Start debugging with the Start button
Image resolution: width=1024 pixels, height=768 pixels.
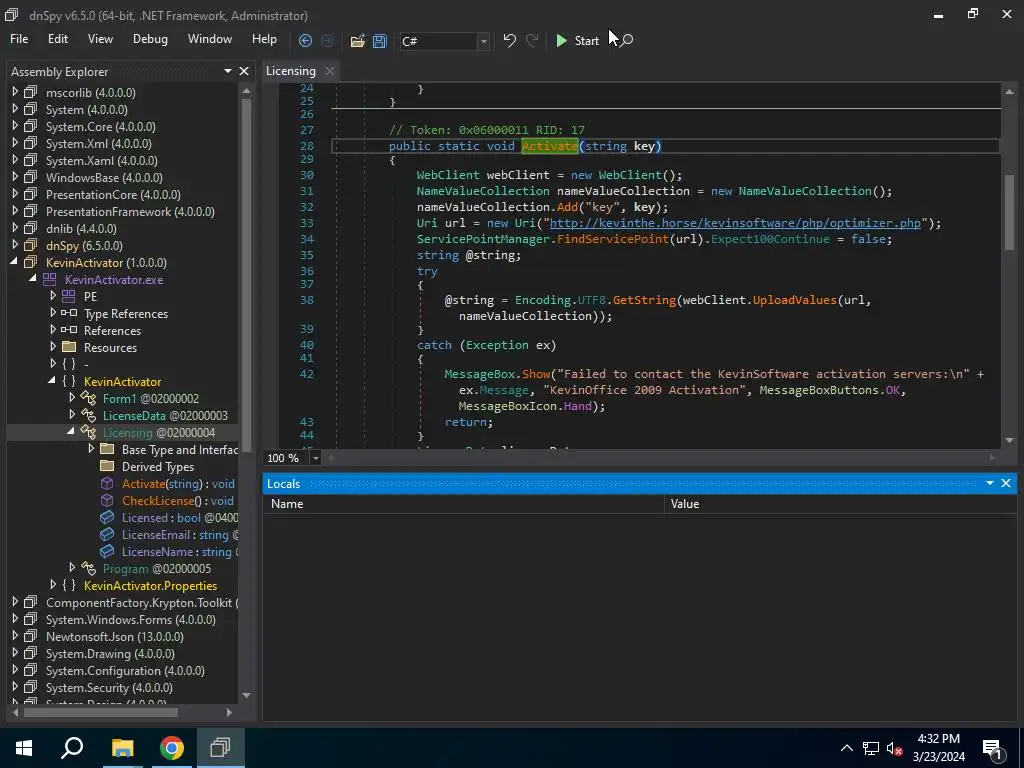(x=577, y=40)
